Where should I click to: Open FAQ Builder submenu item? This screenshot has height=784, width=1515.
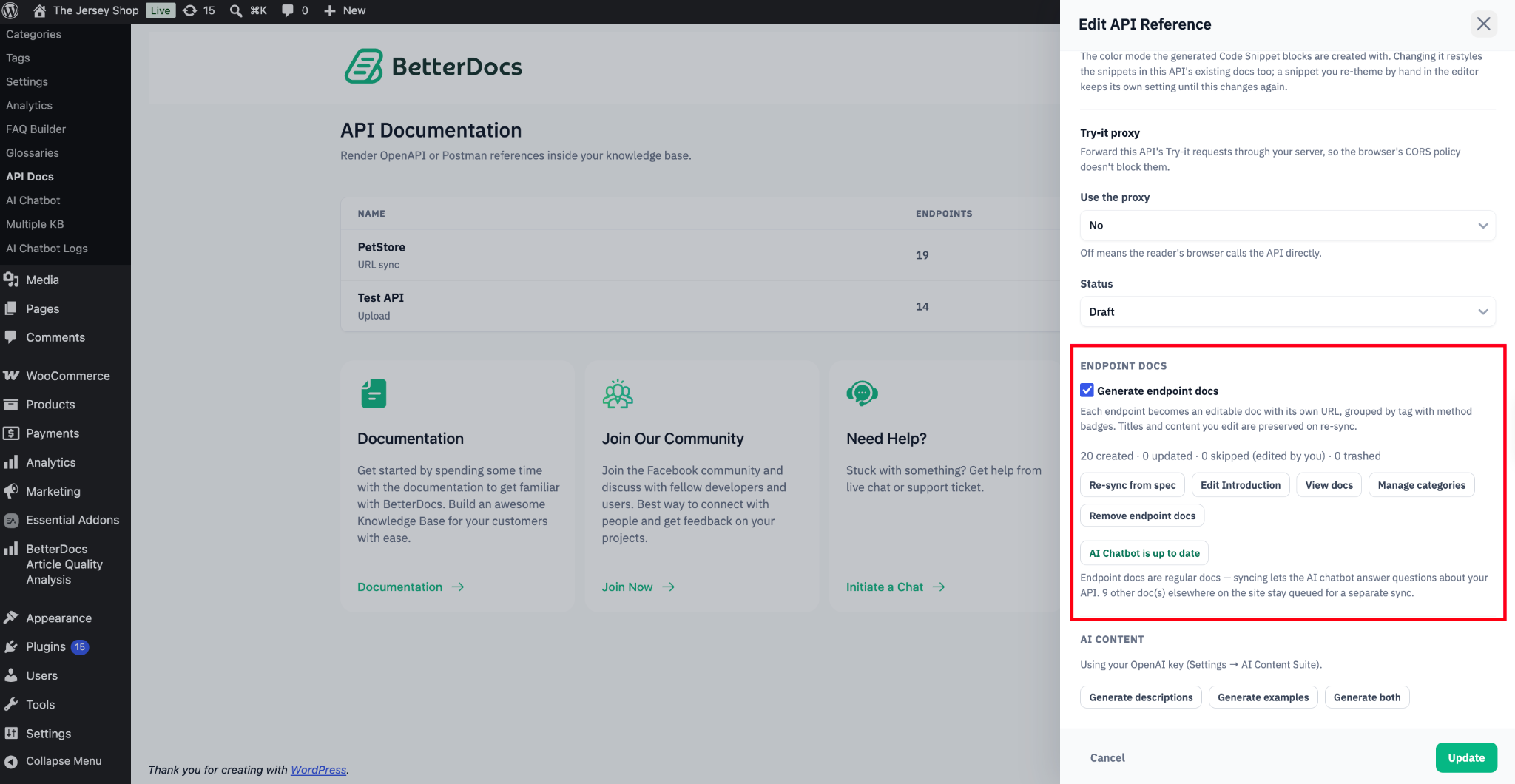tap(36, 129)
